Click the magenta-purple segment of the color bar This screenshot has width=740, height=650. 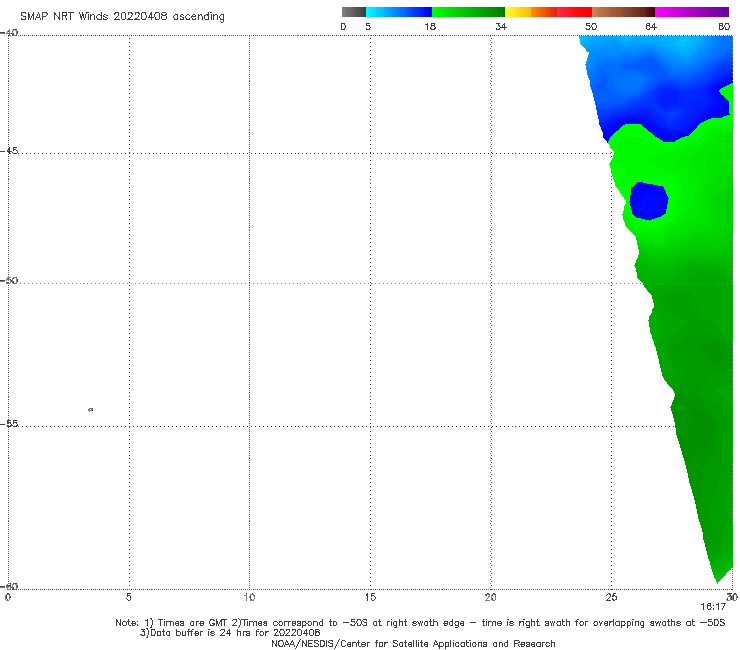[692, 12]
